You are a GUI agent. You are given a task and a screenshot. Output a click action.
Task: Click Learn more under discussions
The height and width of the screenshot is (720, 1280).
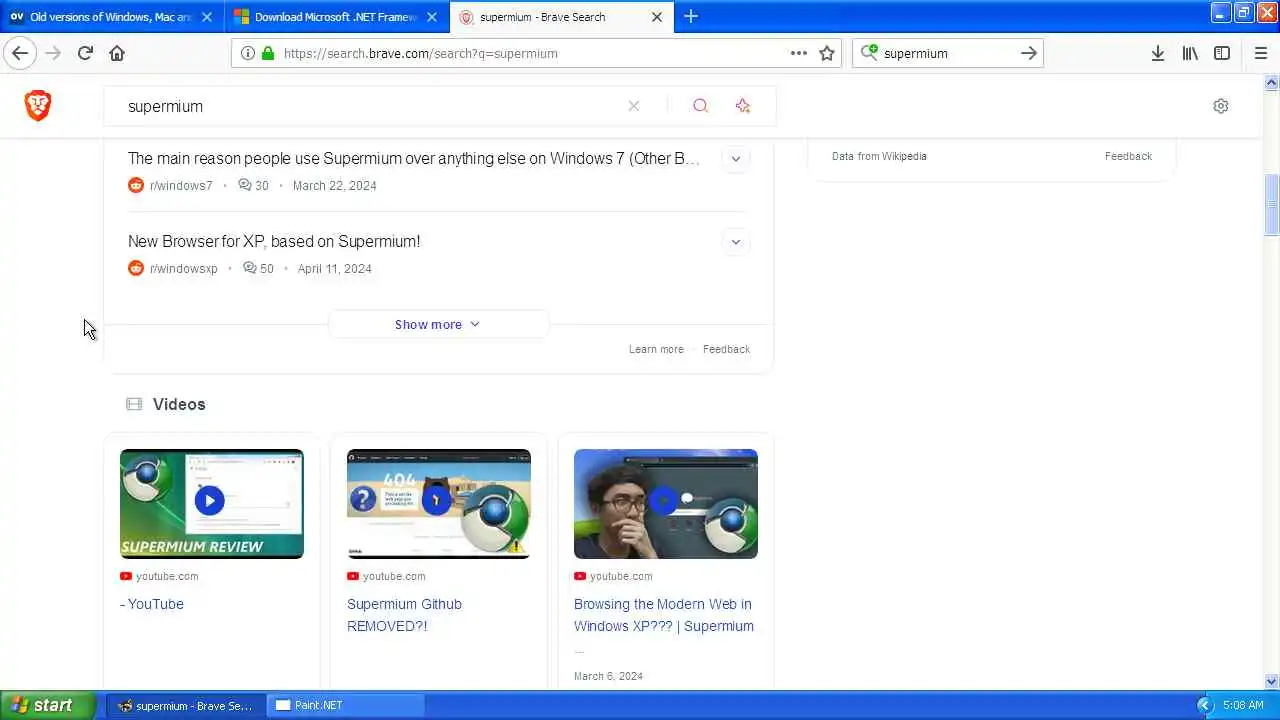[x=656, y=349]
